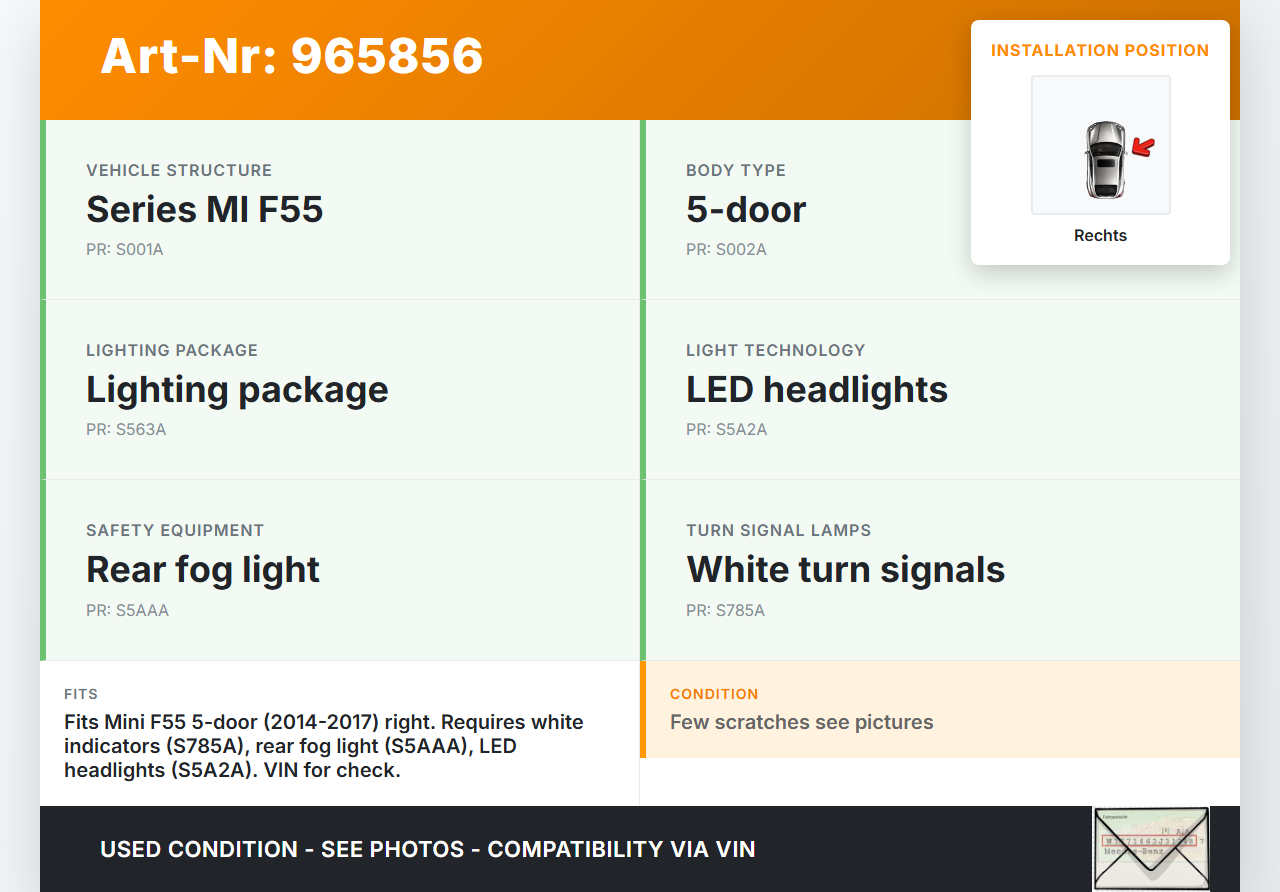The height and width of the screenshot is (892, 1280).
Task: Click the 5-door body type value
Action: pyautogui.click(x=746, y=210)
